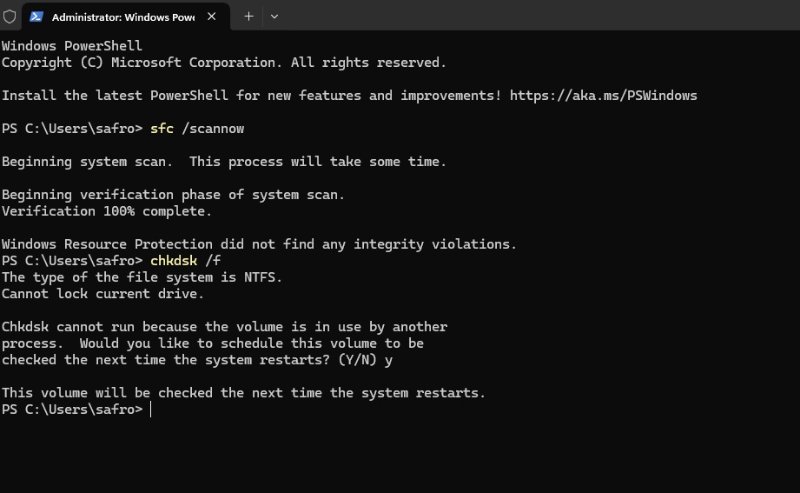Viewport: 800px width, 493px height.
Task: Click the administrator shield icon
Action: point(10,16)
